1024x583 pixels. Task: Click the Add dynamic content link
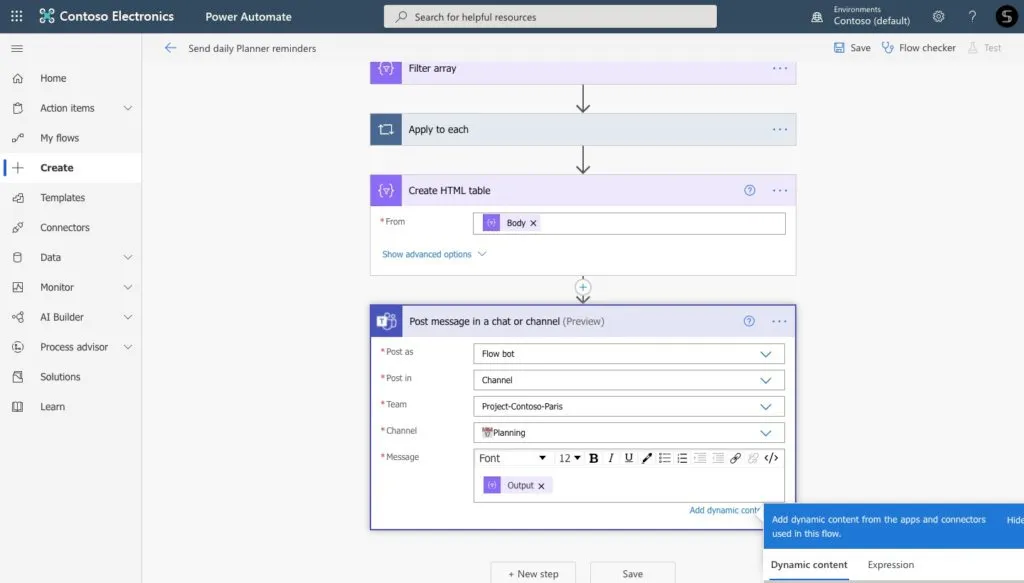point(725,510)
